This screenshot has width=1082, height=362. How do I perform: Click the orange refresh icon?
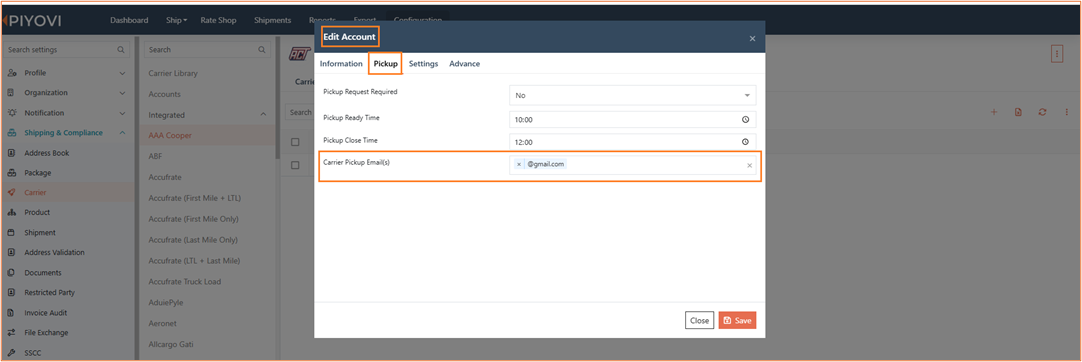tap(1043, 112)
